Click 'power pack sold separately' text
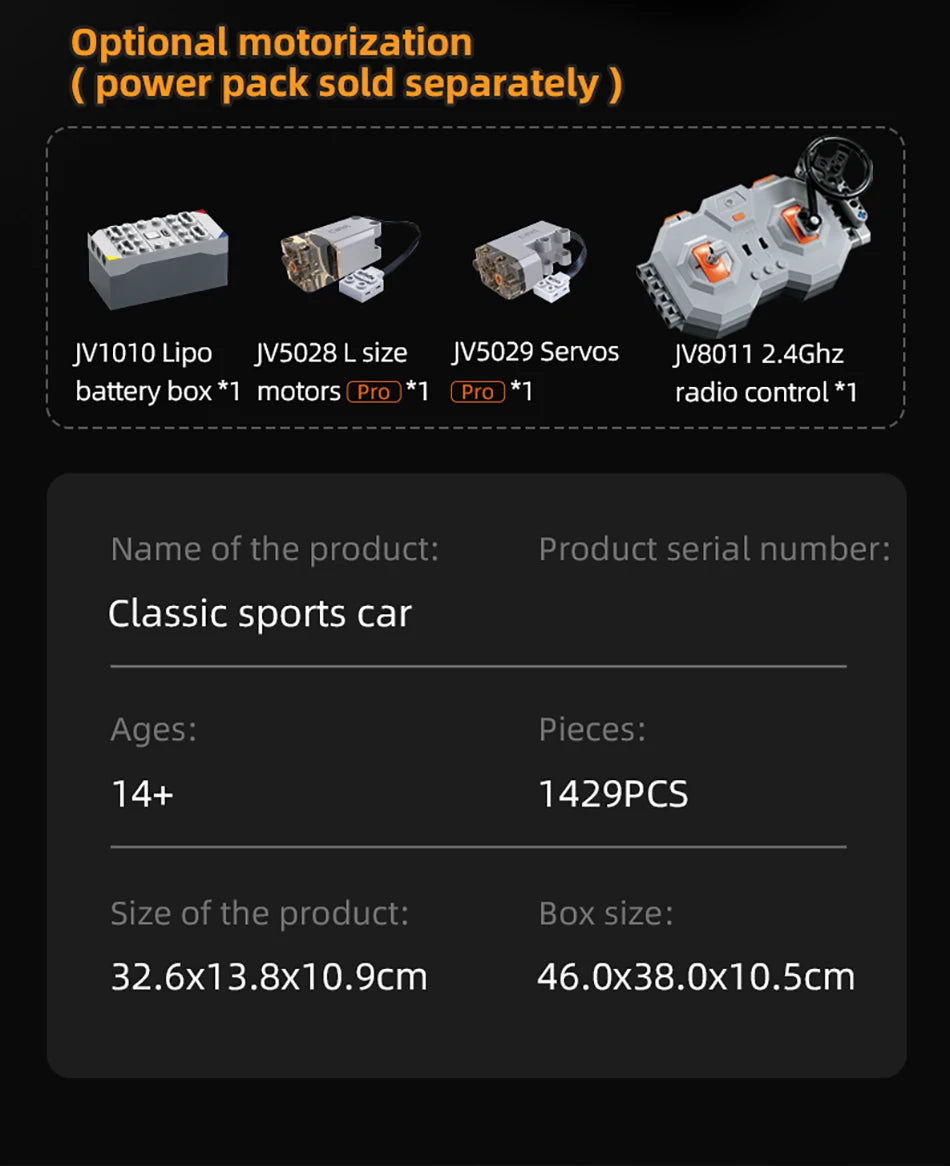Screen dimensions: 950x1166 click(x=346, y=85)
